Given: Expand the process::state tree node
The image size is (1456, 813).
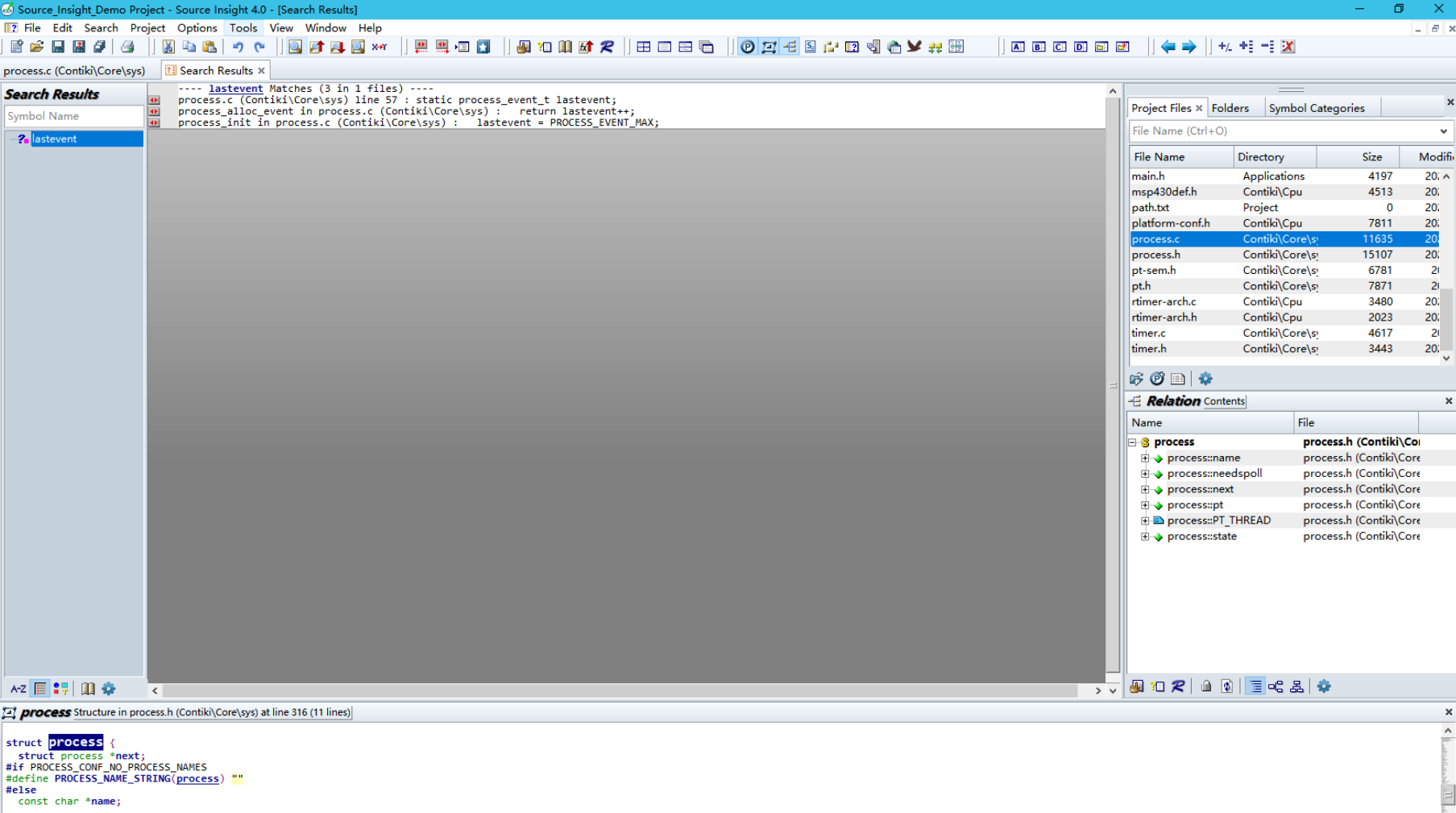Looking at the screenshot, I should pyautogui.click(x=1145, y=537).
